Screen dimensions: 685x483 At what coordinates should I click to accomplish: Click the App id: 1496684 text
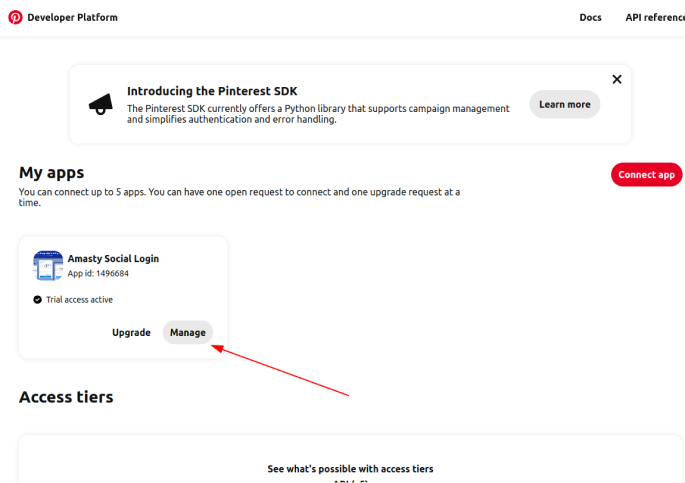(x=98, y=273)
